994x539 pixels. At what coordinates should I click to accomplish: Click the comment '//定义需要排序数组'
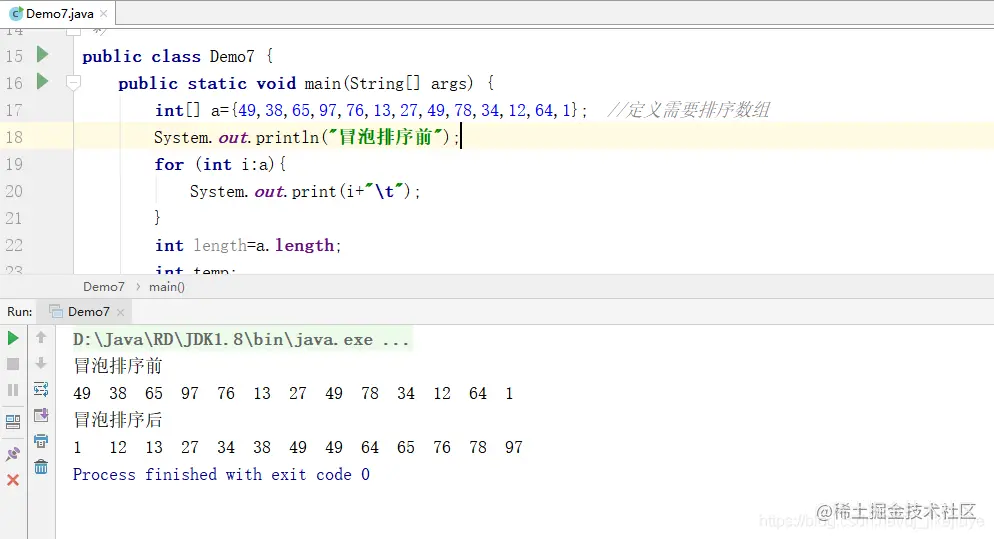[689, 110]
